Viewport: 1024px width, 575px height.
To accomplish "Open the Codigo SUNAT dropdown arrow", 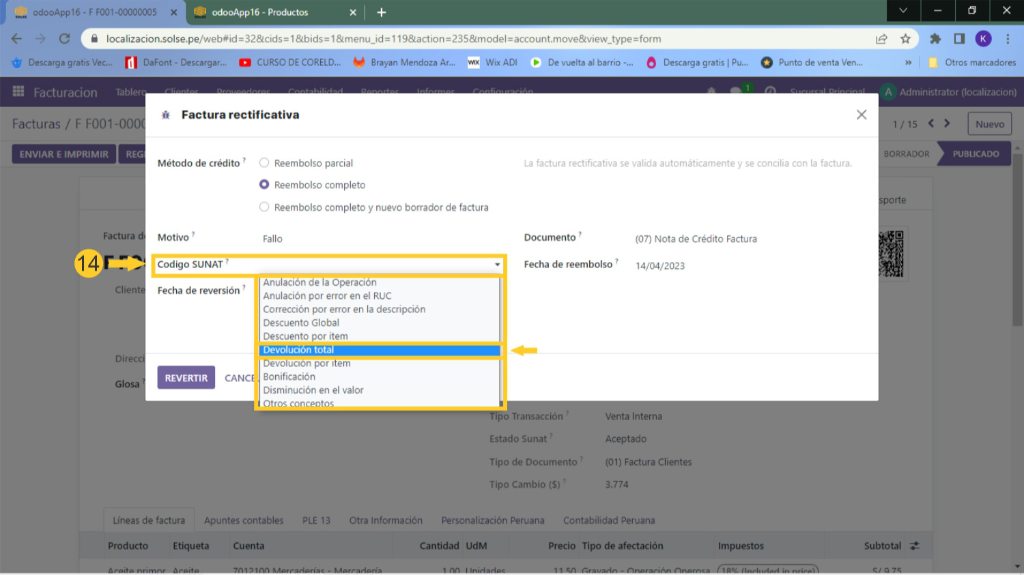I will (497, 265).
